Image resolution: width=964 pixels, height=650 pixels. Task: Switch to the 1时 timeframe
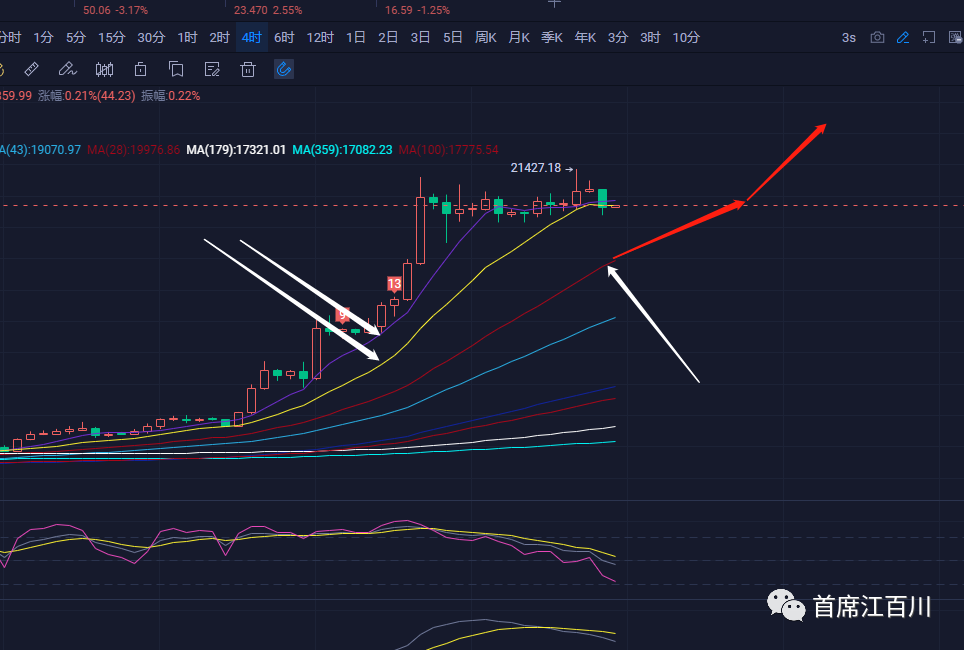187,38
